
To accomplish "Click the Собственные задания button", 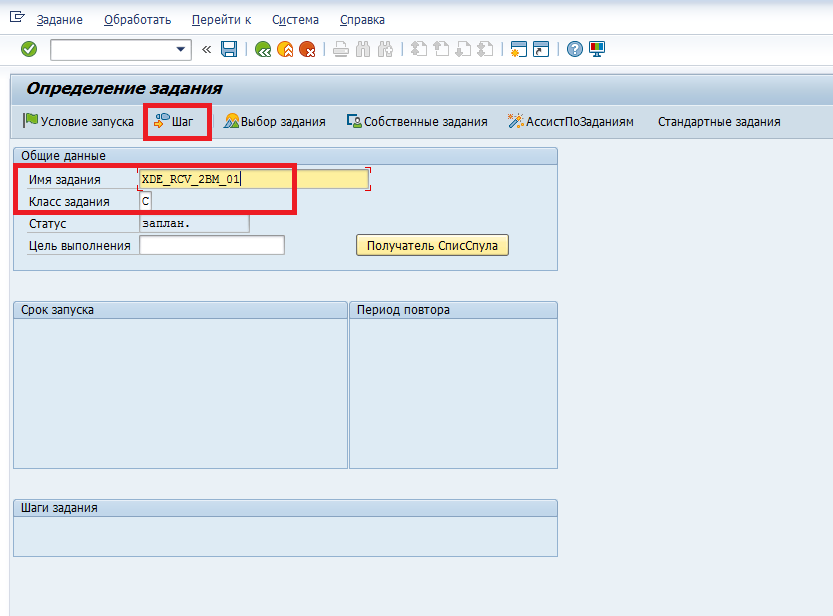I will click(417, 122).
